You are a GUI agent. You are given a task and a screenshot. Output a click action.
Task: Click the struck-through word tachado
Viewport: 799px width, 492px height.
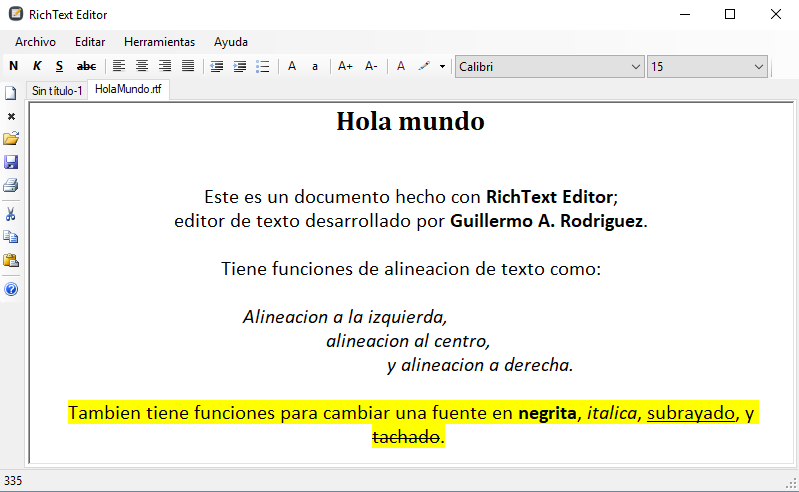406,437
